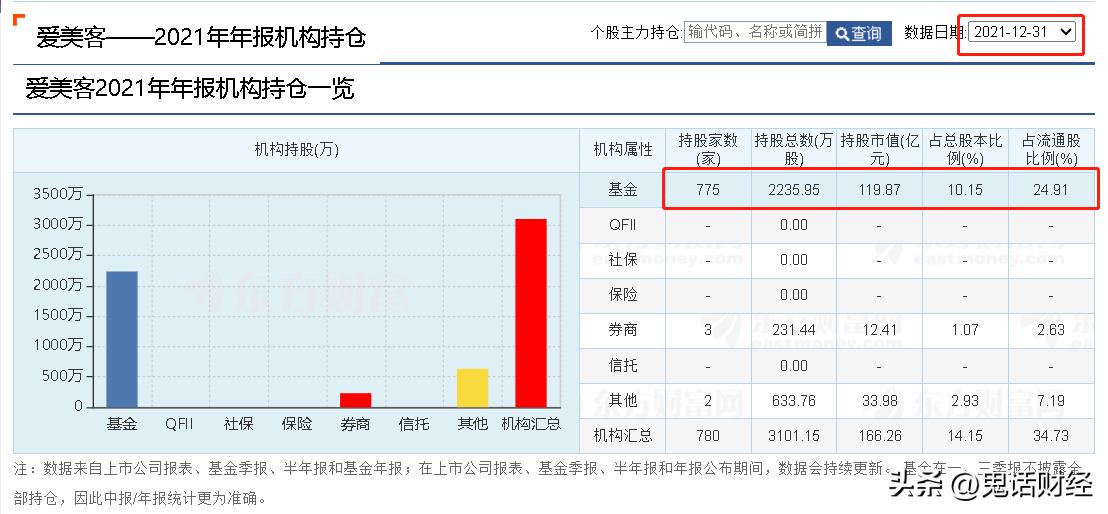Click the total institutions count 780

click(707, 436)
